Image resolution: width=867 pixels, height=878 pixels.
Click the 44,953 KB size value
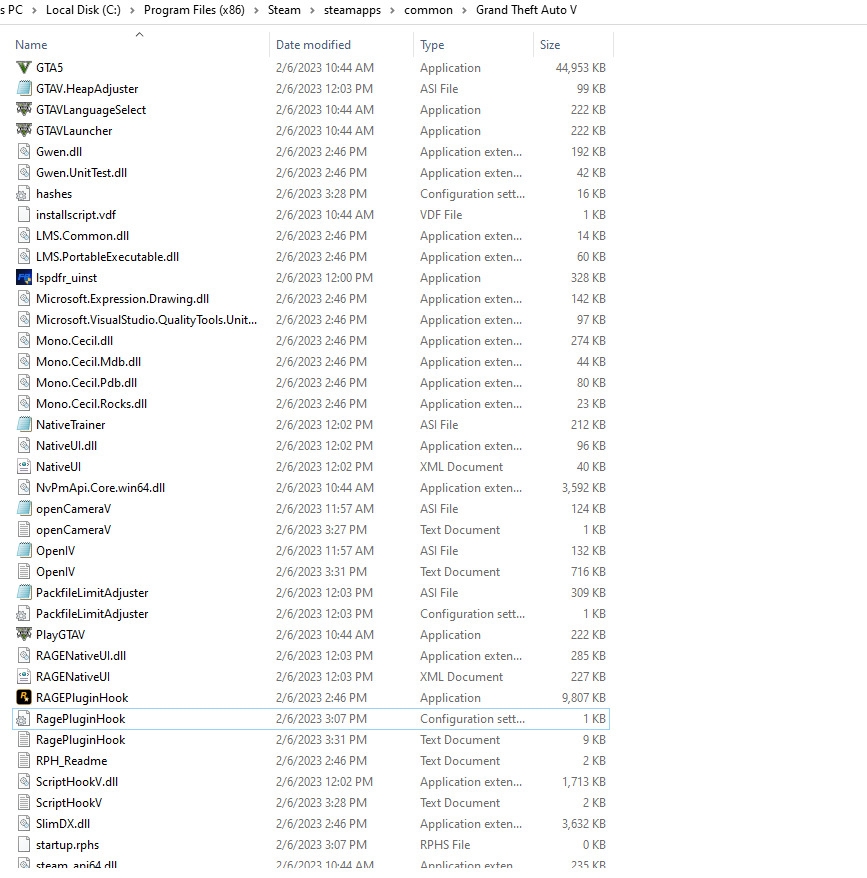tap(580, 68)
